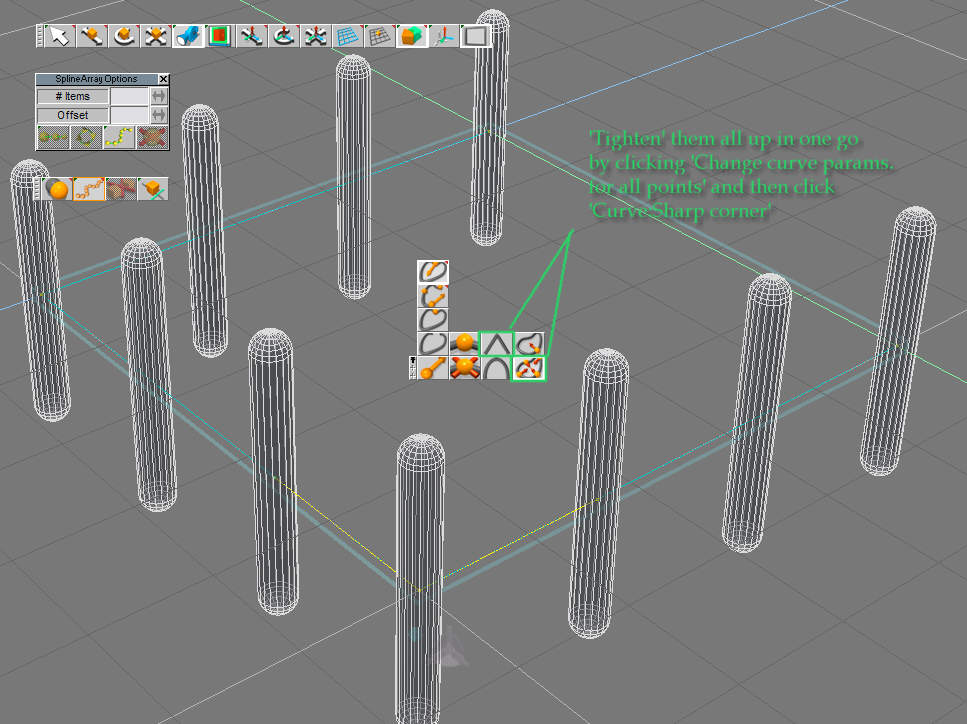Click the delete spline point icon
The height and width of the screenshot is (724, 967).
pos(464,369)
